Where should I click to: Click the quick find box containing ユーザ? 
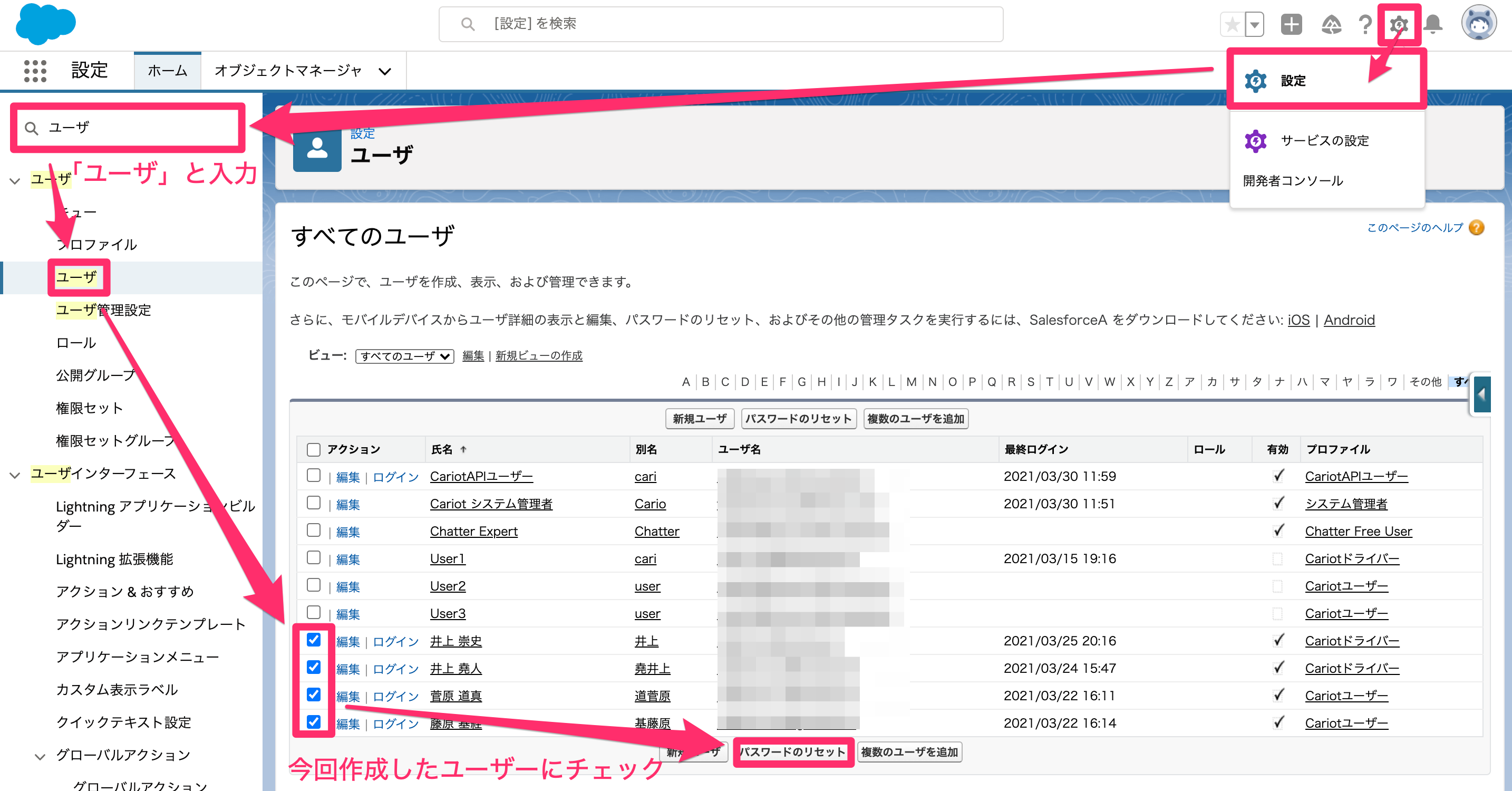(128, 128)
